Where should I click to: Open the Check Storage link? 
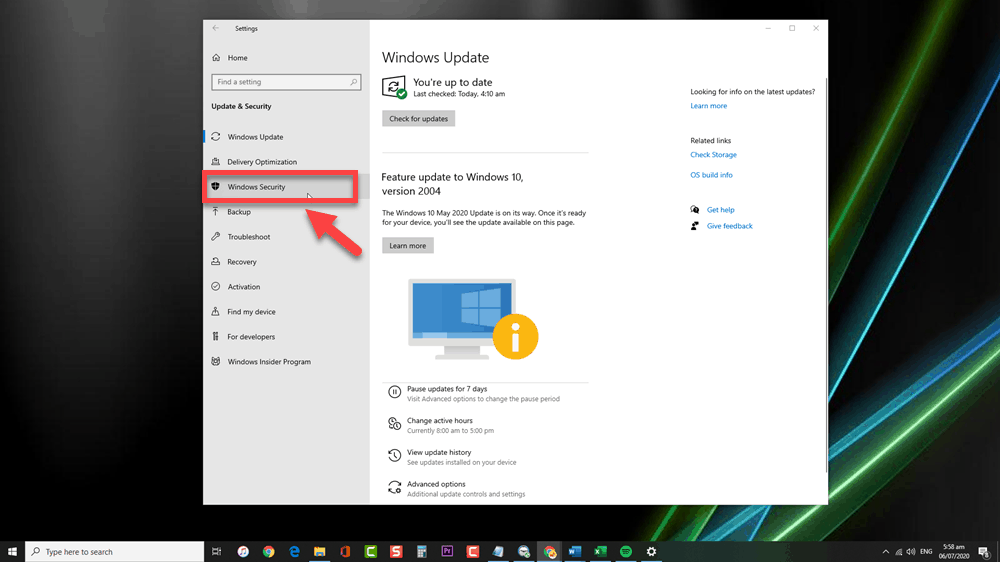tap(713, 154)
